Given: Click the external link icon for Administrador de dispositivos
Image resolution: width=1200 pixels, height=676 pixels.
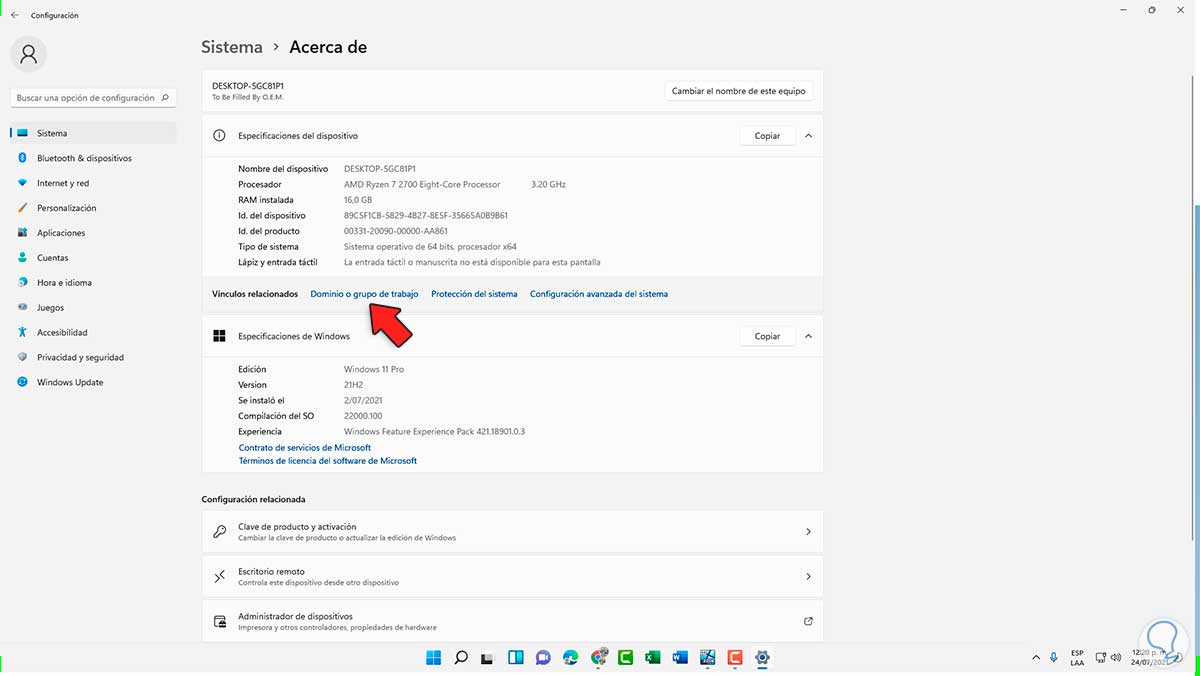Looking at the screenshot, I should click(808, 621).
